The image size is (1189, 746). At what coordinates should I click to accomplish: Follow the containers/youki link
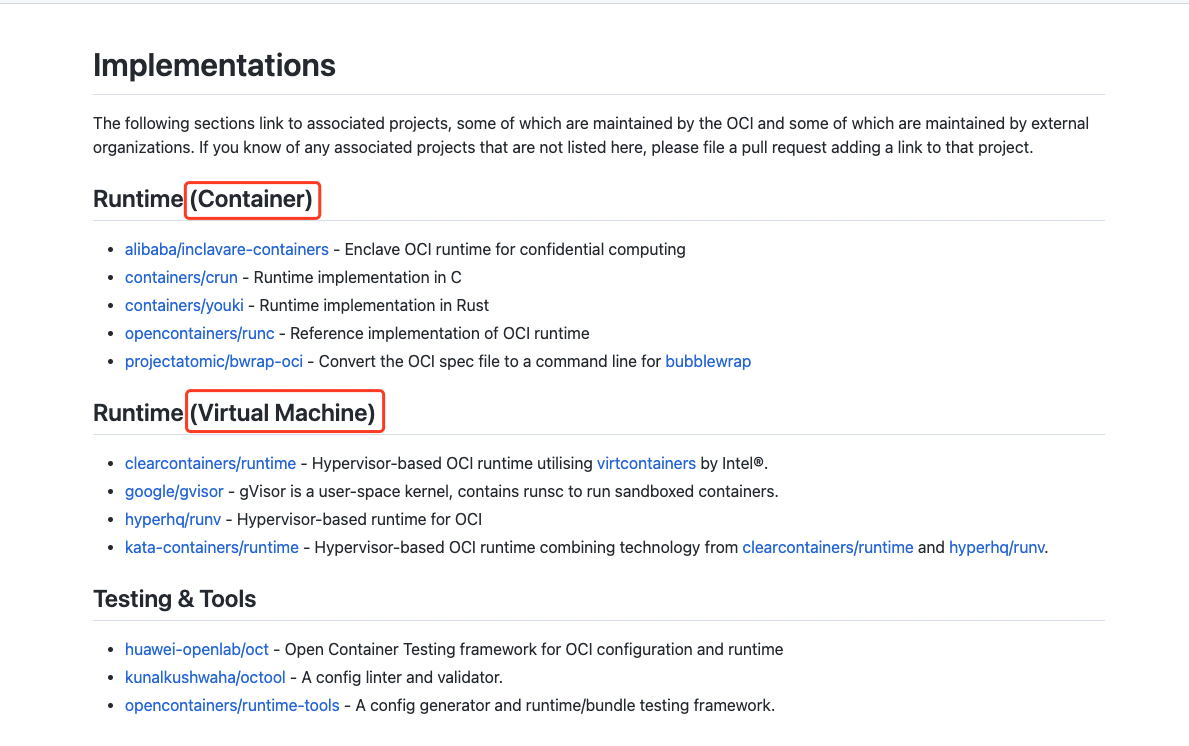coord(184,306)
